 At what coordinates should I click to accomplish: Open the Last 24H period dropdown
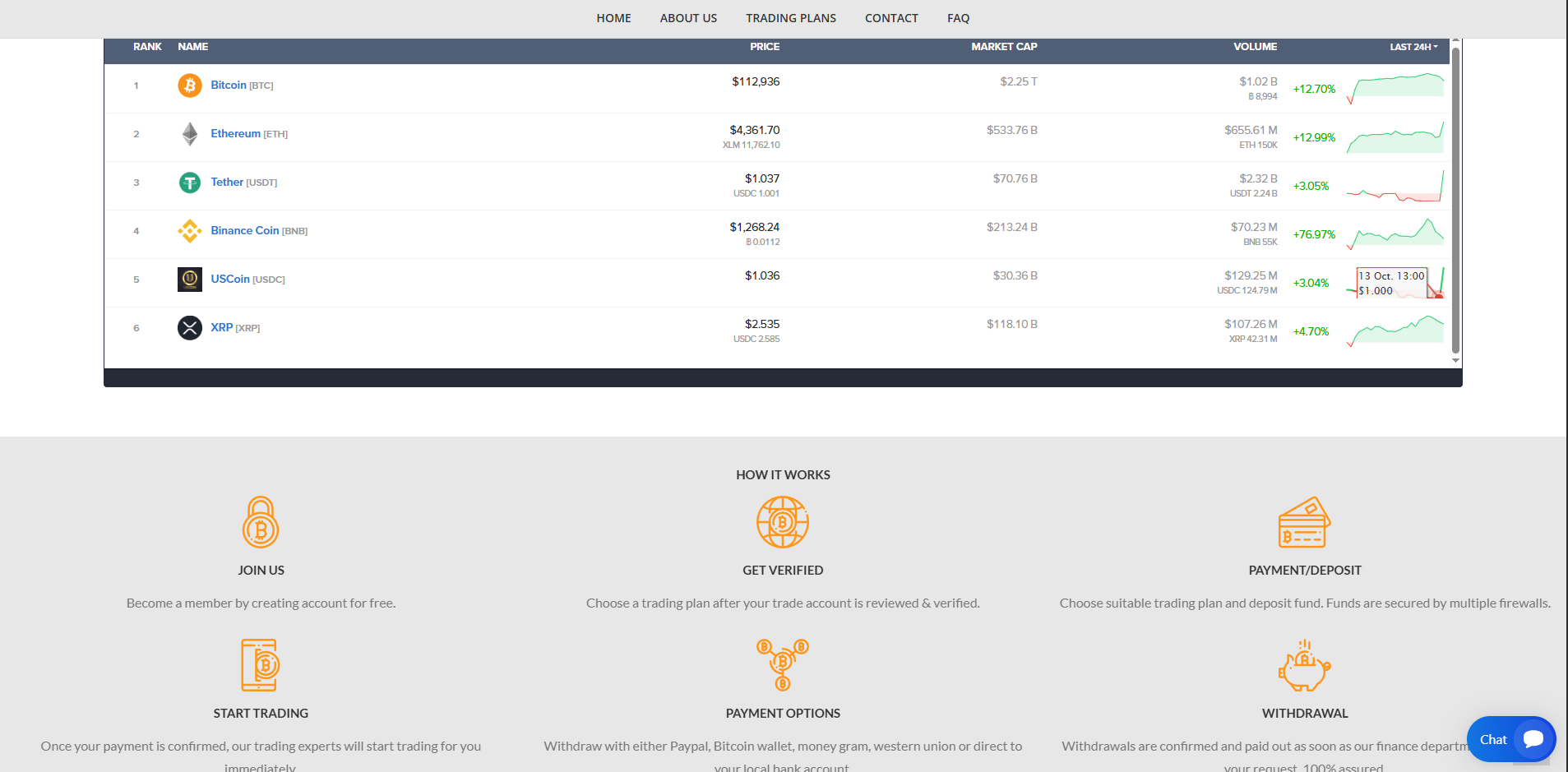pos(1413,47)
